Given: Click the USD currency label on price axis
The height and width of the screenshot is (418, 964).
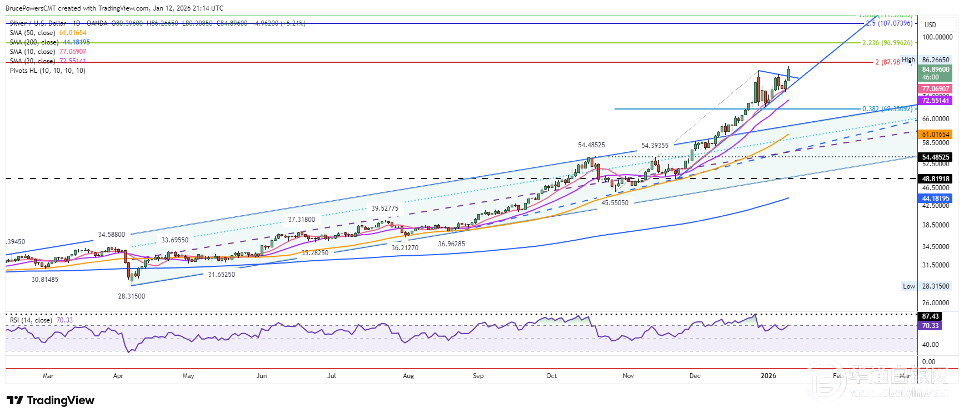Looking at the screenshot, I should [x=930, y=24].
